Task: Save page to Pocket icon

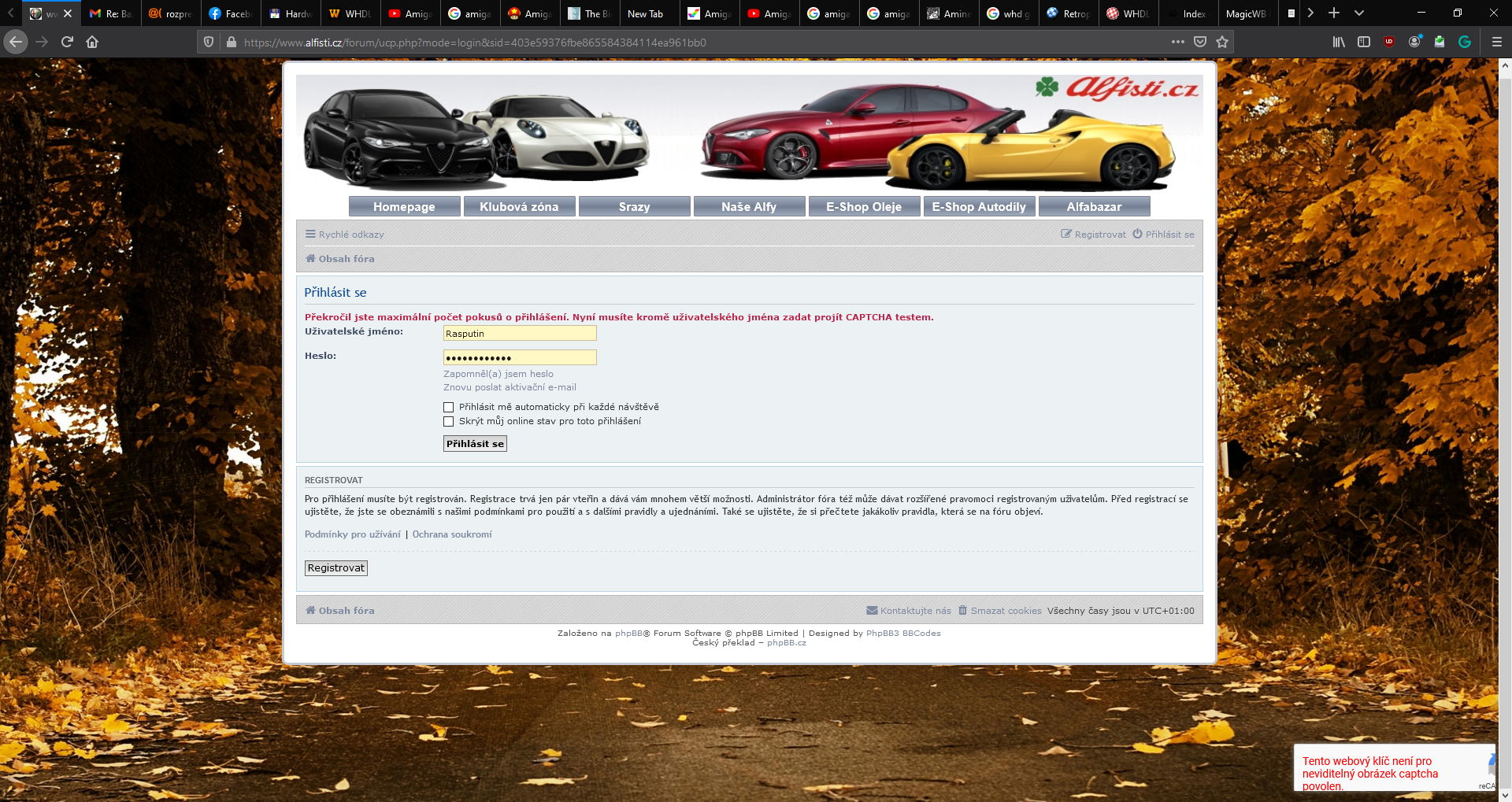Action: [x=1200, y=42]
